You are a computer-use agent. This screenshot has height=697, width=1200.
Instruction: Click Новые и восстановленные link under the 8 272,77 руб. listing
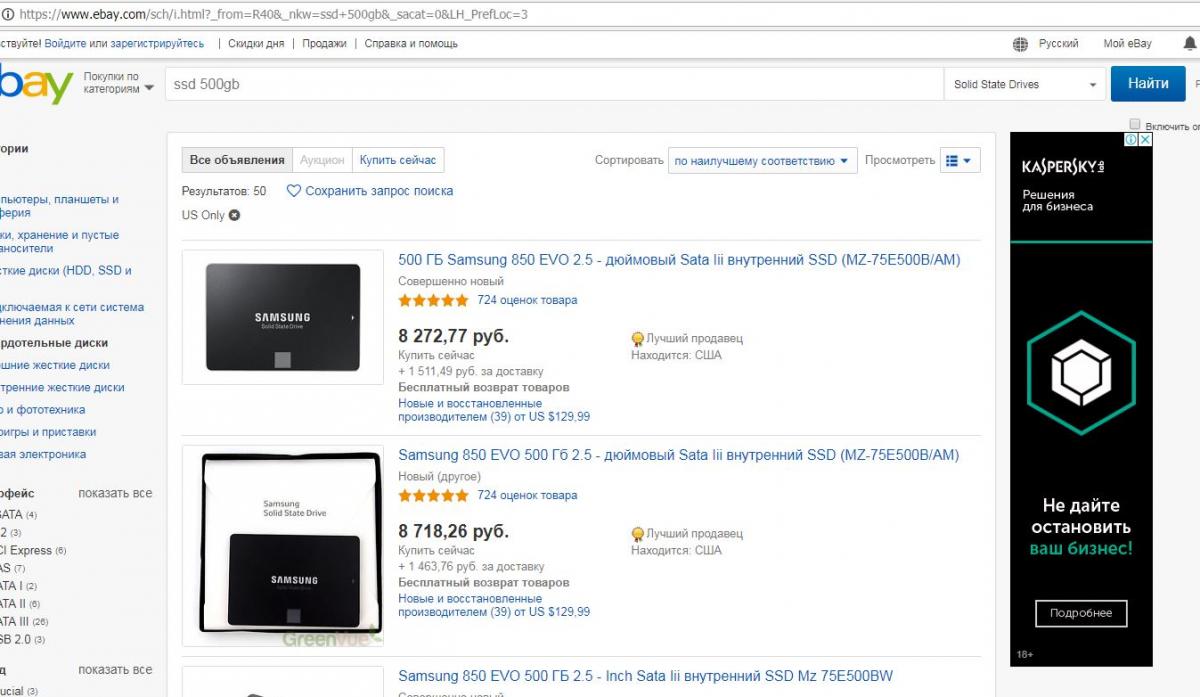pos(494,410)
